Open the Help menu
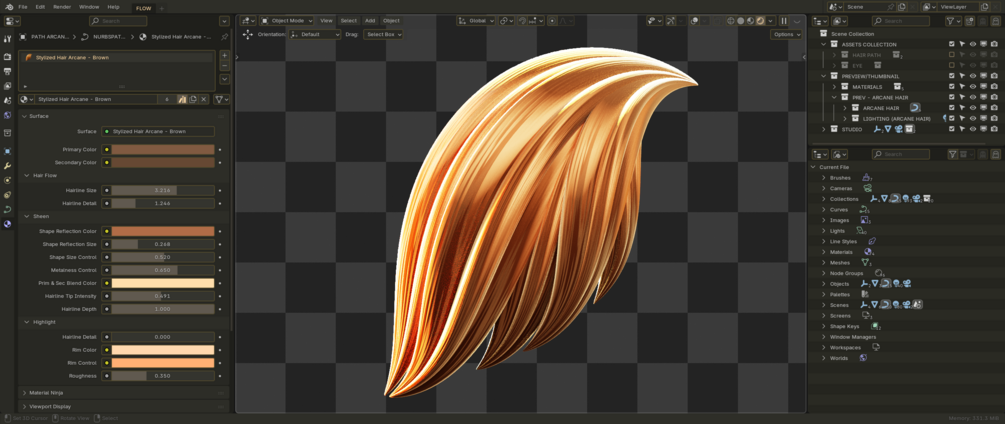 (x=113, y=6)
